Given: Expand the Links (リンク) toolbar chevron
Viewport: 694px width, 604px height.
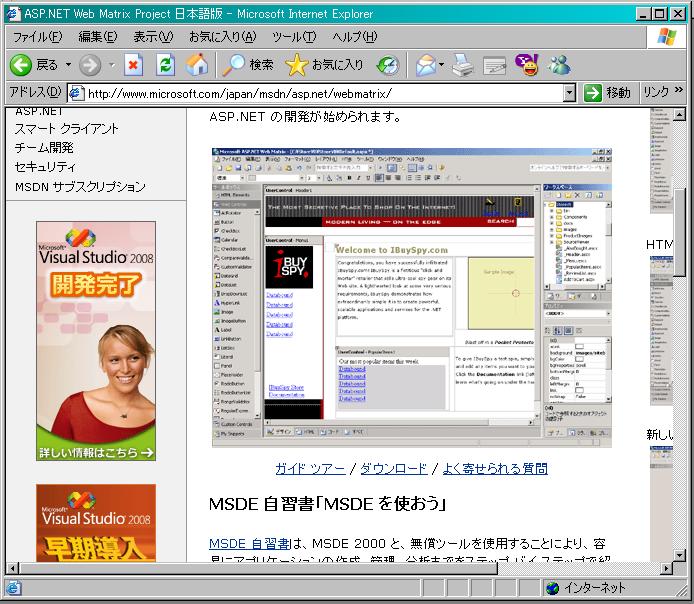Looking at the screenshot, I should (679, 90).
